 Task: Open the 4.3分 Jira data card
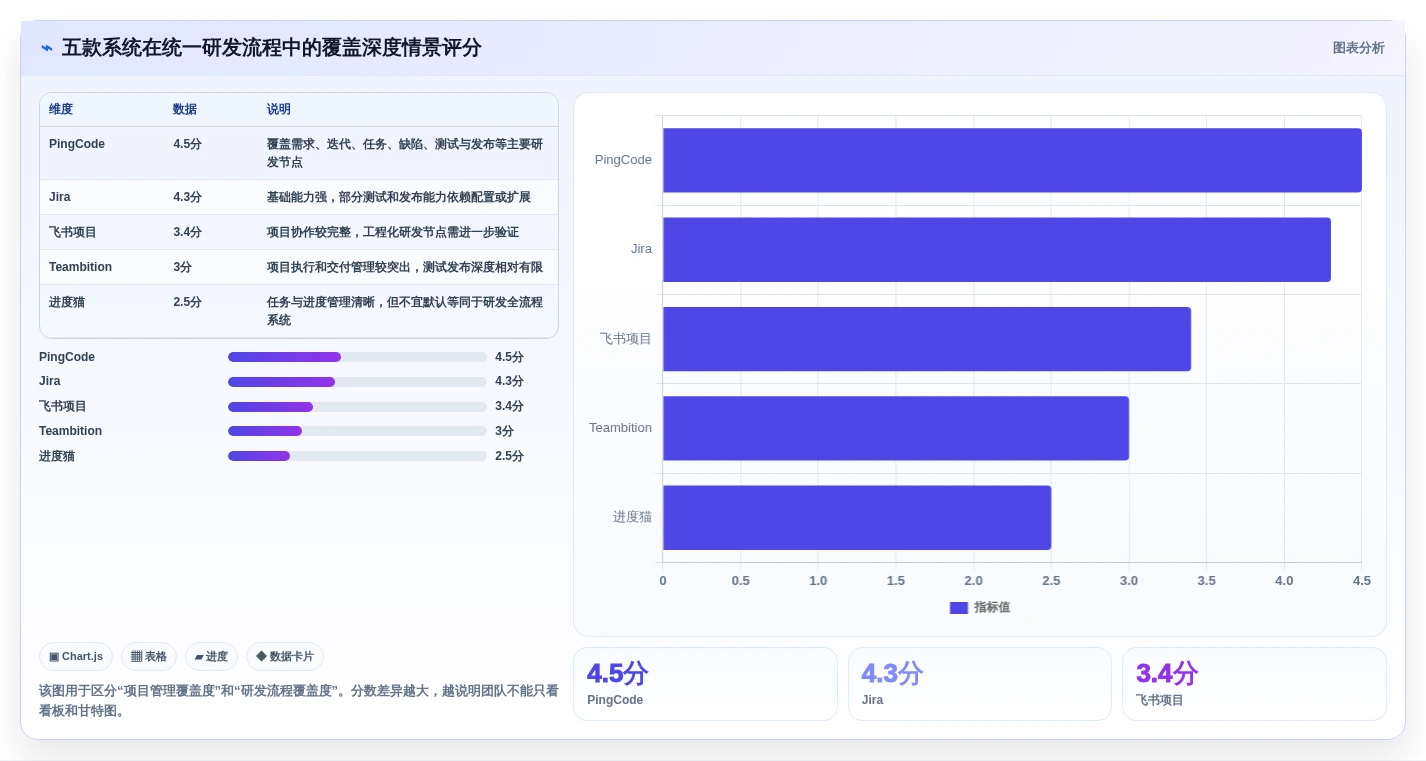pyautogui.click(x=980, y=684)
